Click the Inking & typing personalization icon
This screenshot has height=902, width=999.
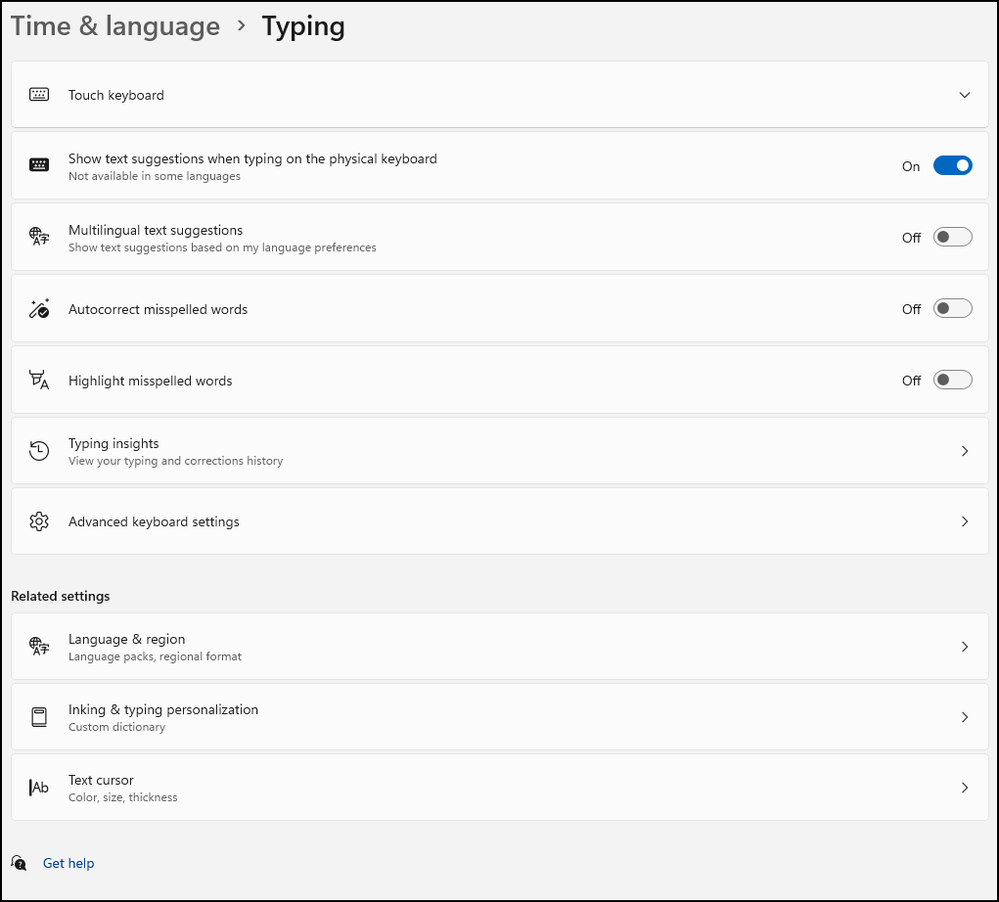pyautogui.click(x=39, y=717)
